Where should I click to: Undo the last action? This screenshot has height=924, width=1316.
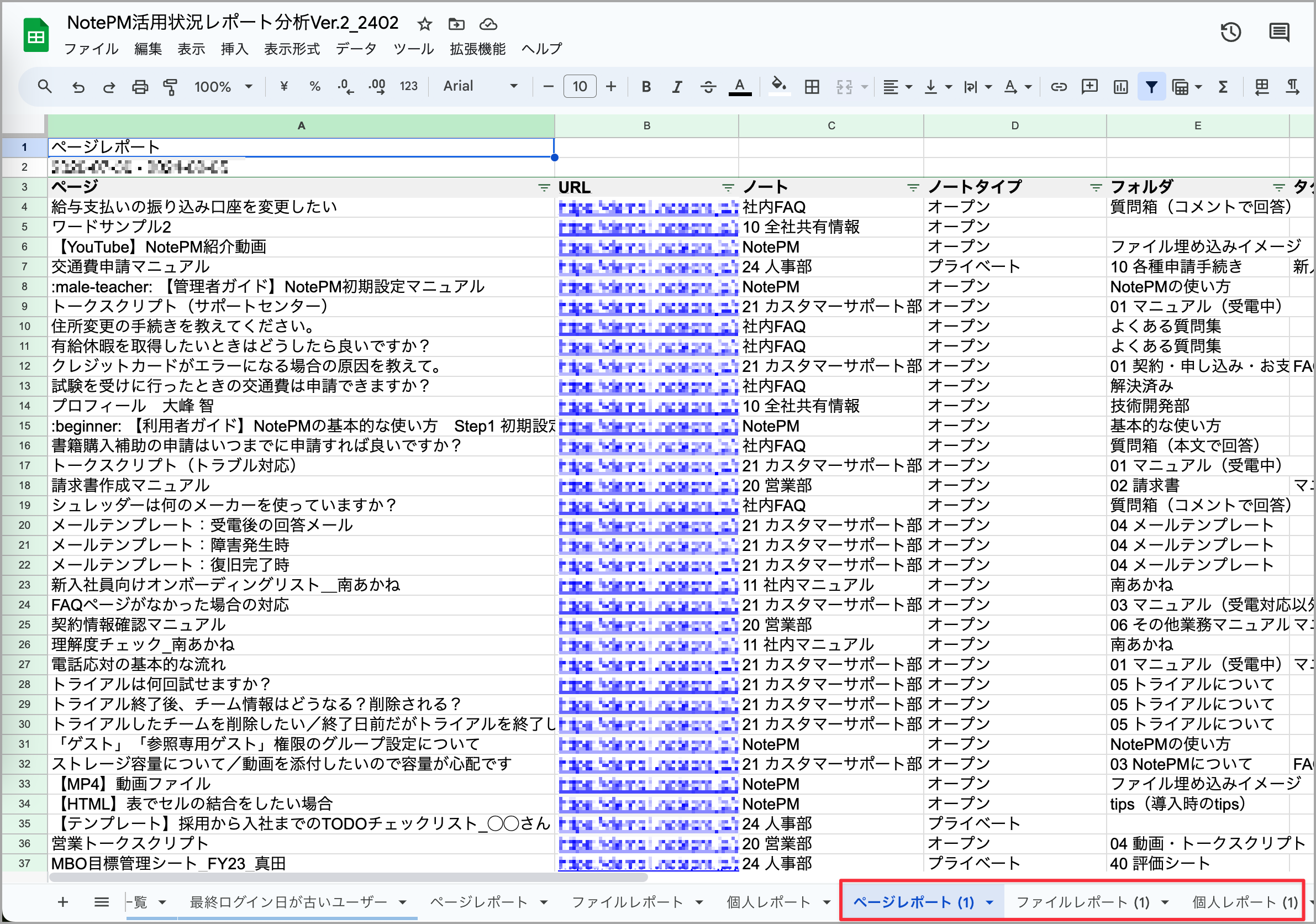(x=78, y=87)
